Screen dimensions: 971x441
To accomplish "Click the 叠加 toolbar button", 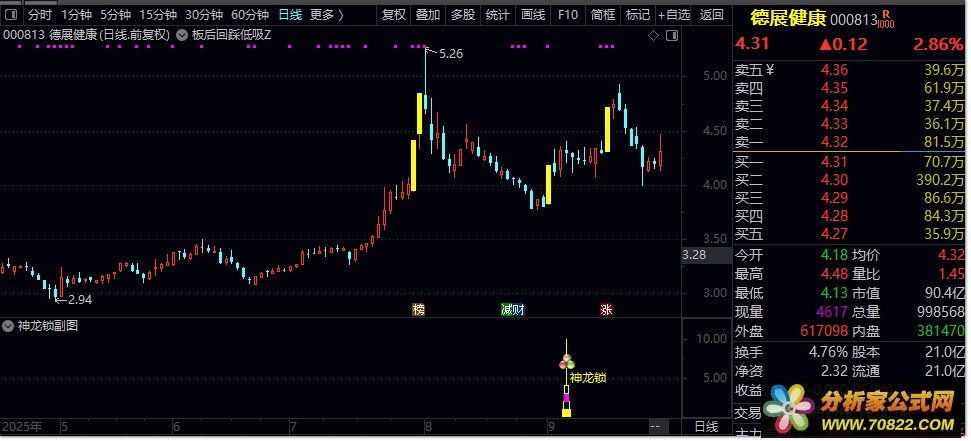I will pyautogui.click(x=428, y=15).
